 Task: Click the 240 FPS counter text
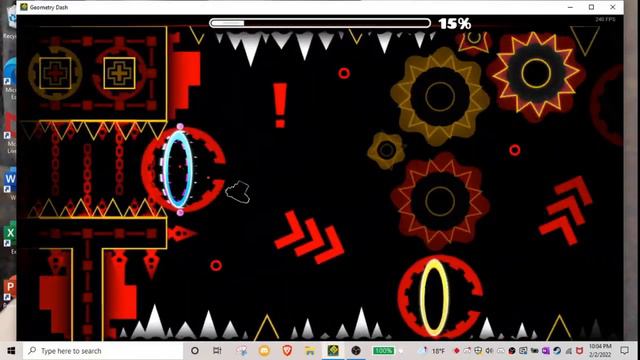point(605,19)
